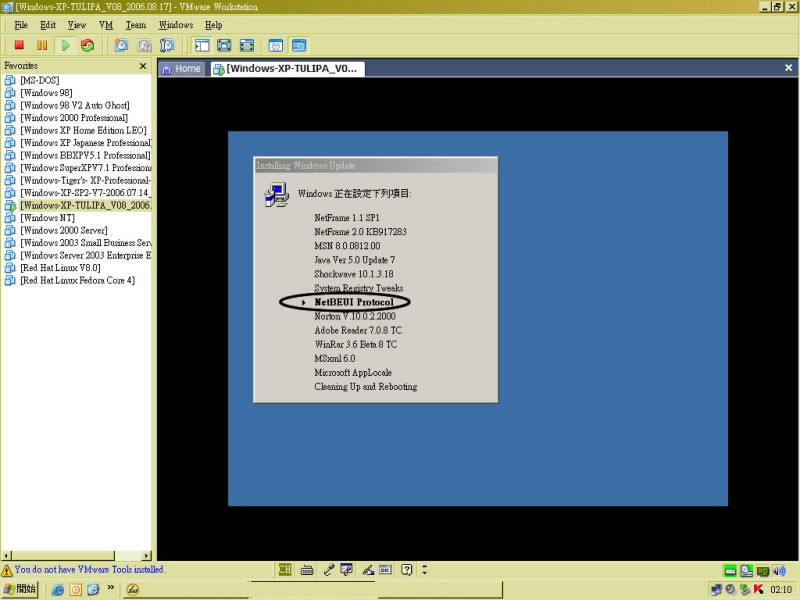Suspend the virtual machine with the pause icon

(x=42, y=45)
